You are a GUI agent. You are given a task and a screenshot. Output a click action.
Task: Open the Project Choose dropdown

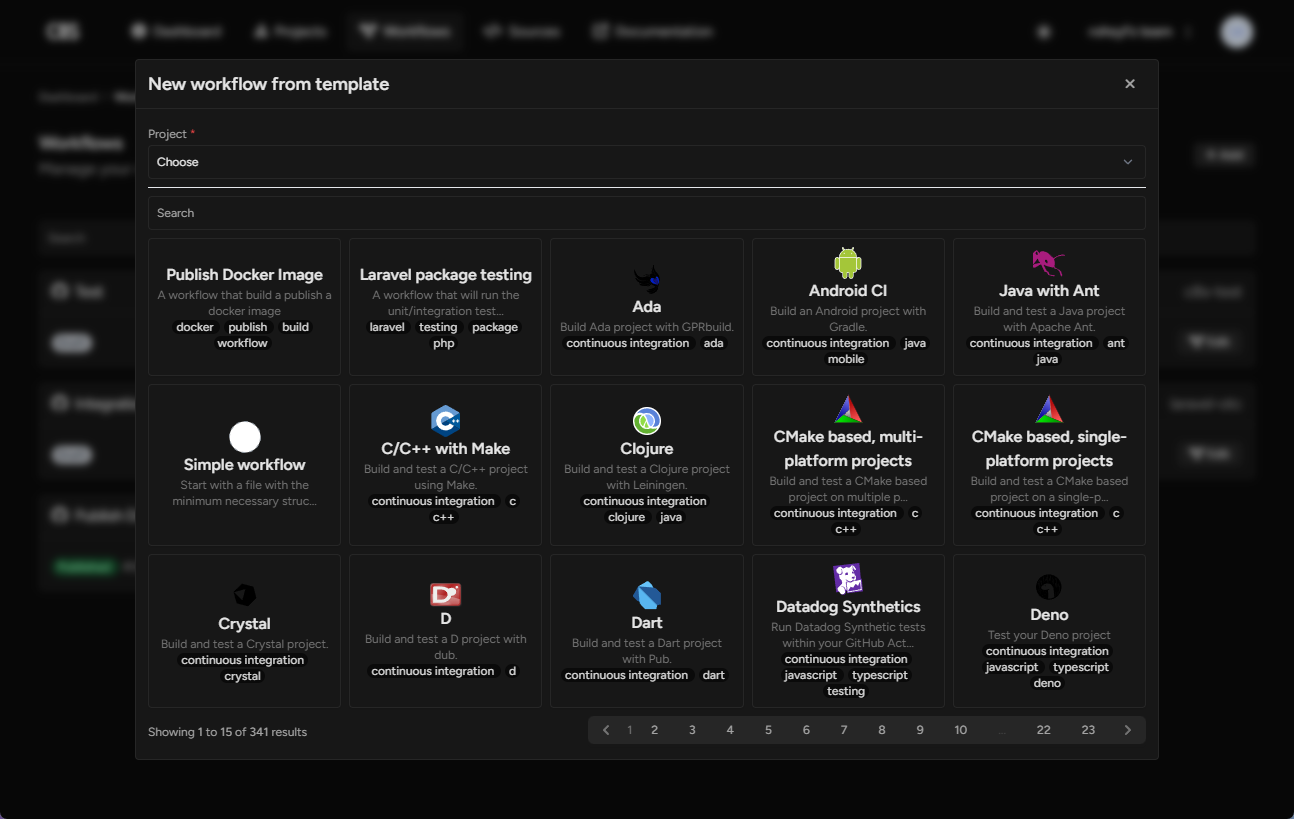click(x=647, y=162)
